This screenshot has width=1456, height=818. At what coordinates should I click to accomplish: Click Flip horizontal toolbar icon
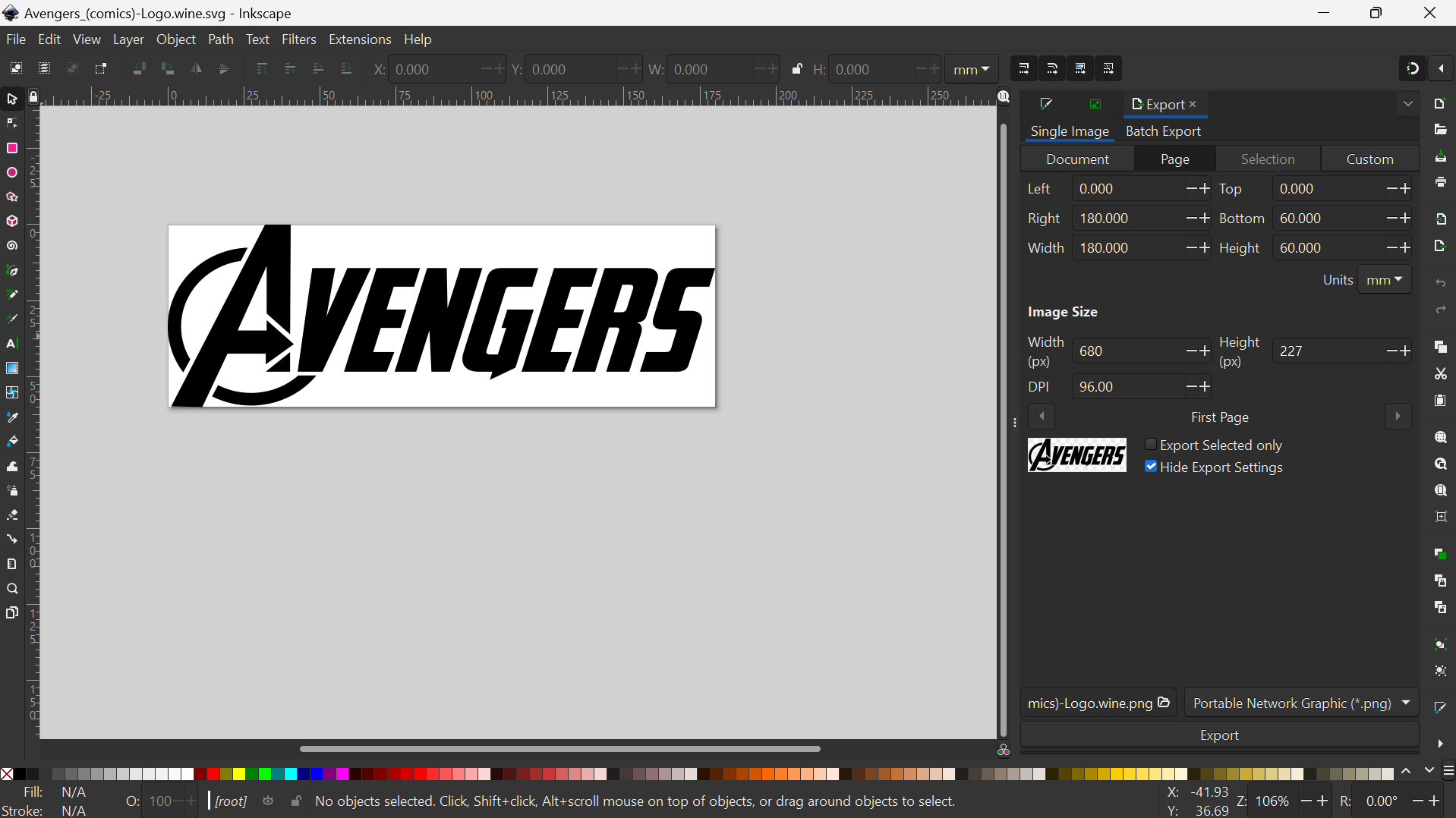tap(197, 68)
